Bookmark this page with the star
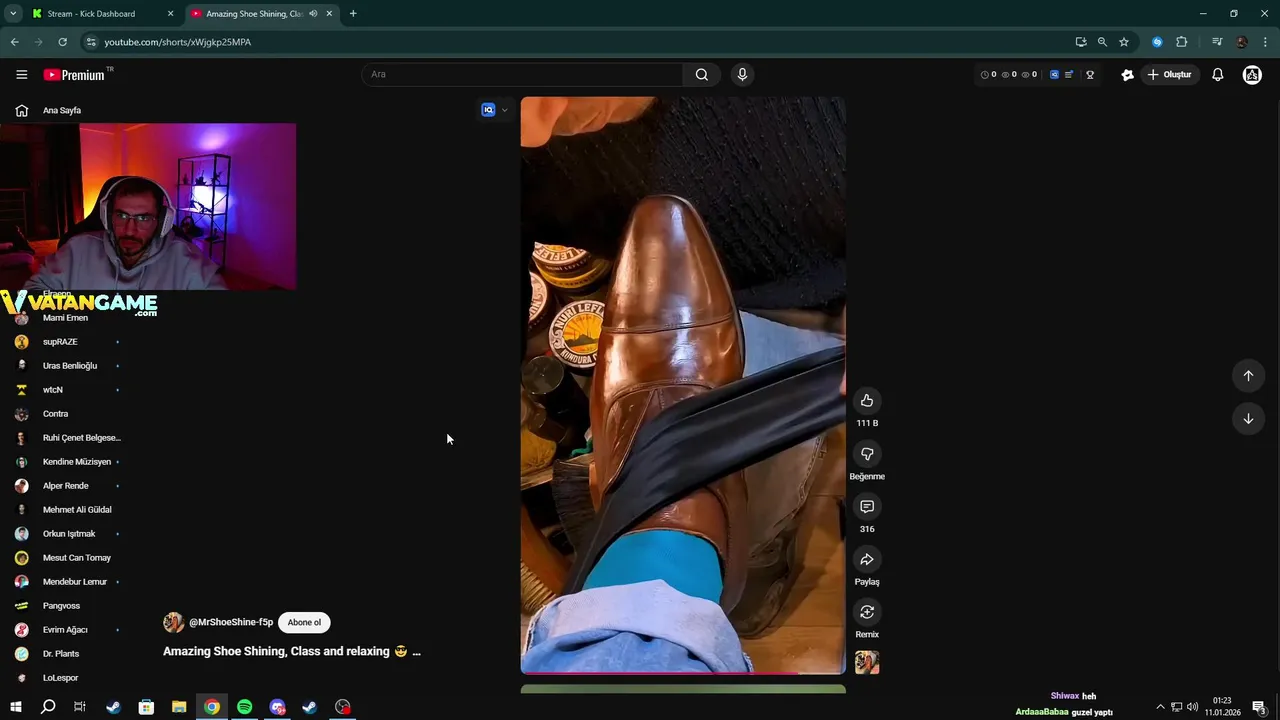 pos(1124,42)
